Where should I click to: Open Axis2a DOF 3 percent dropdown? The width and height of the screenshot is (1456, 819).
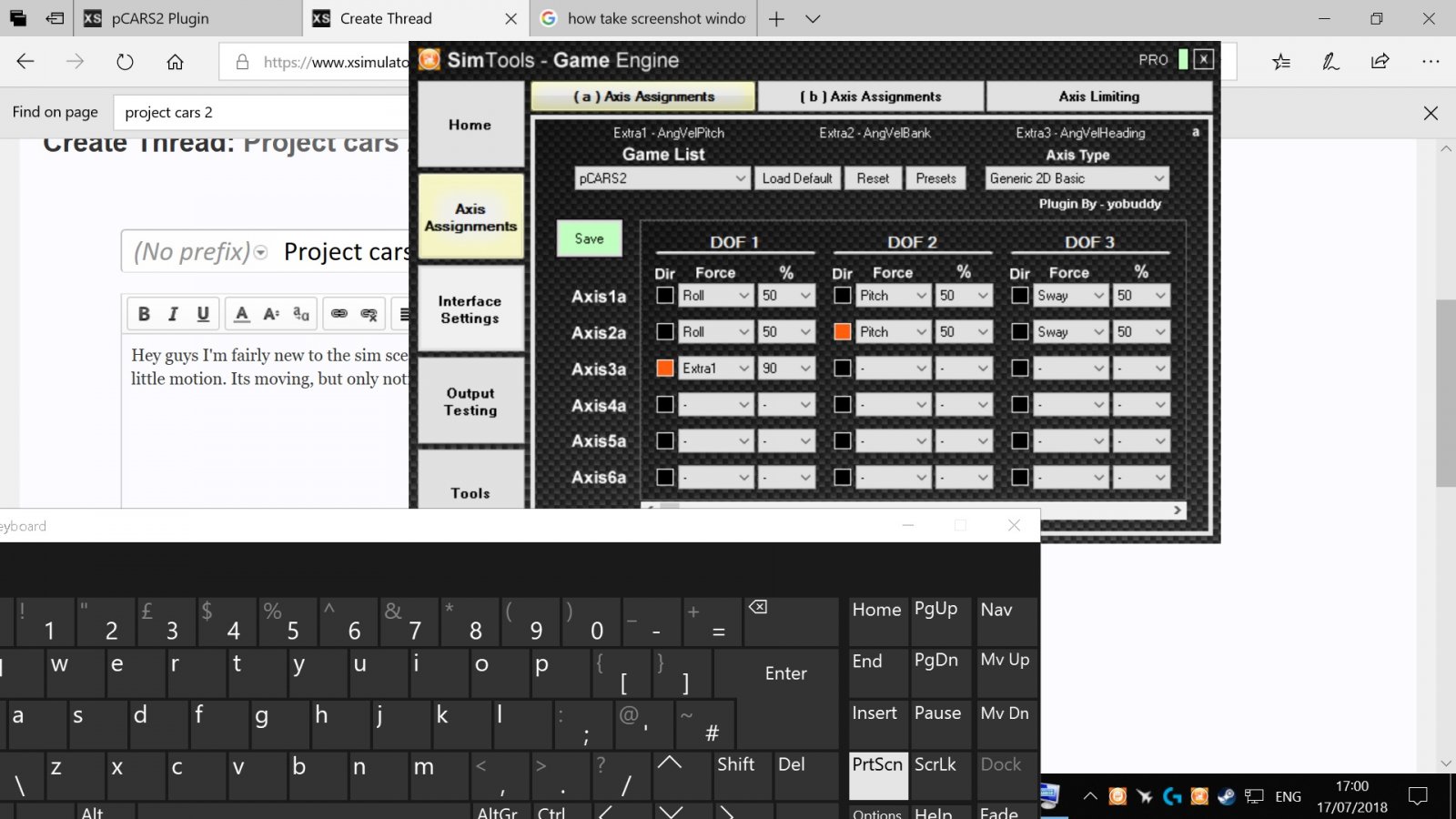coord(1142,331)
